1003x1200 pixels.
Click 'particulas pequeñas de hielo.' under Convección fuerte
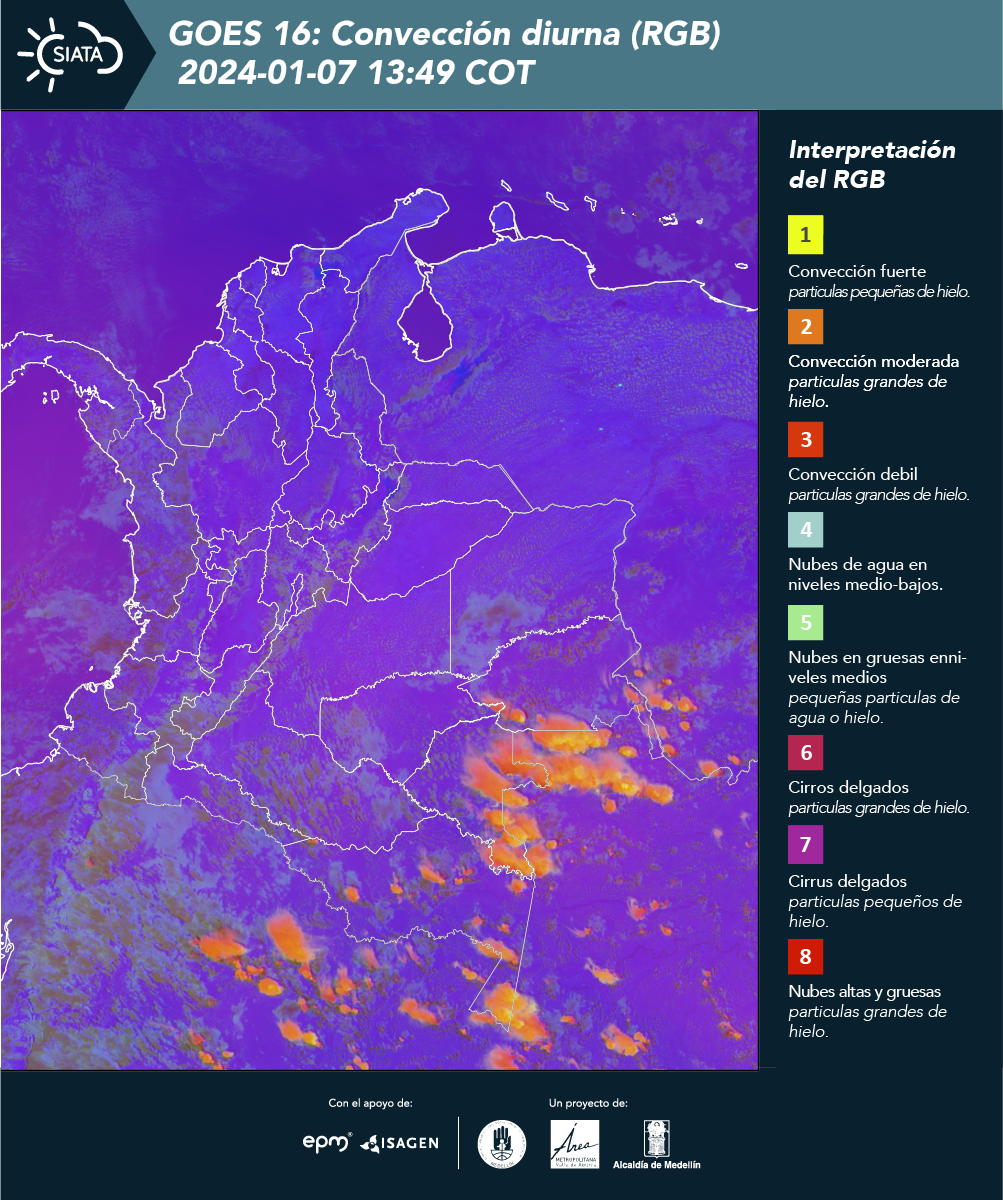[x=880, y=292]
